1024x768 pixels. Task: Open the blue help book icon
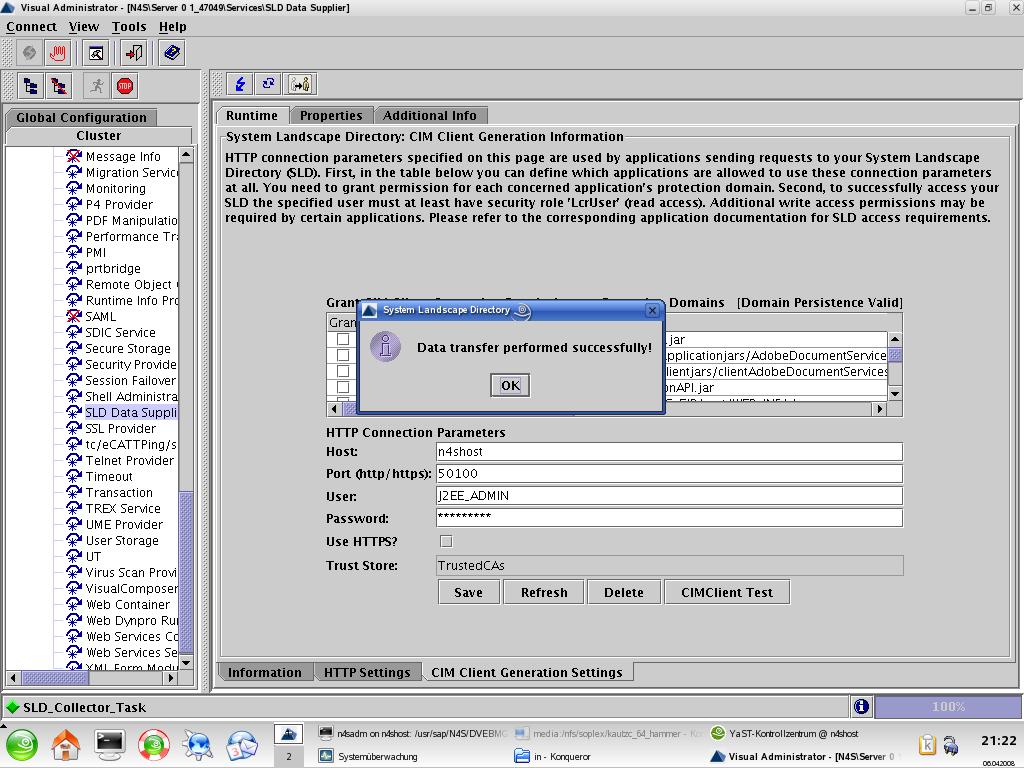pos(172,53)
